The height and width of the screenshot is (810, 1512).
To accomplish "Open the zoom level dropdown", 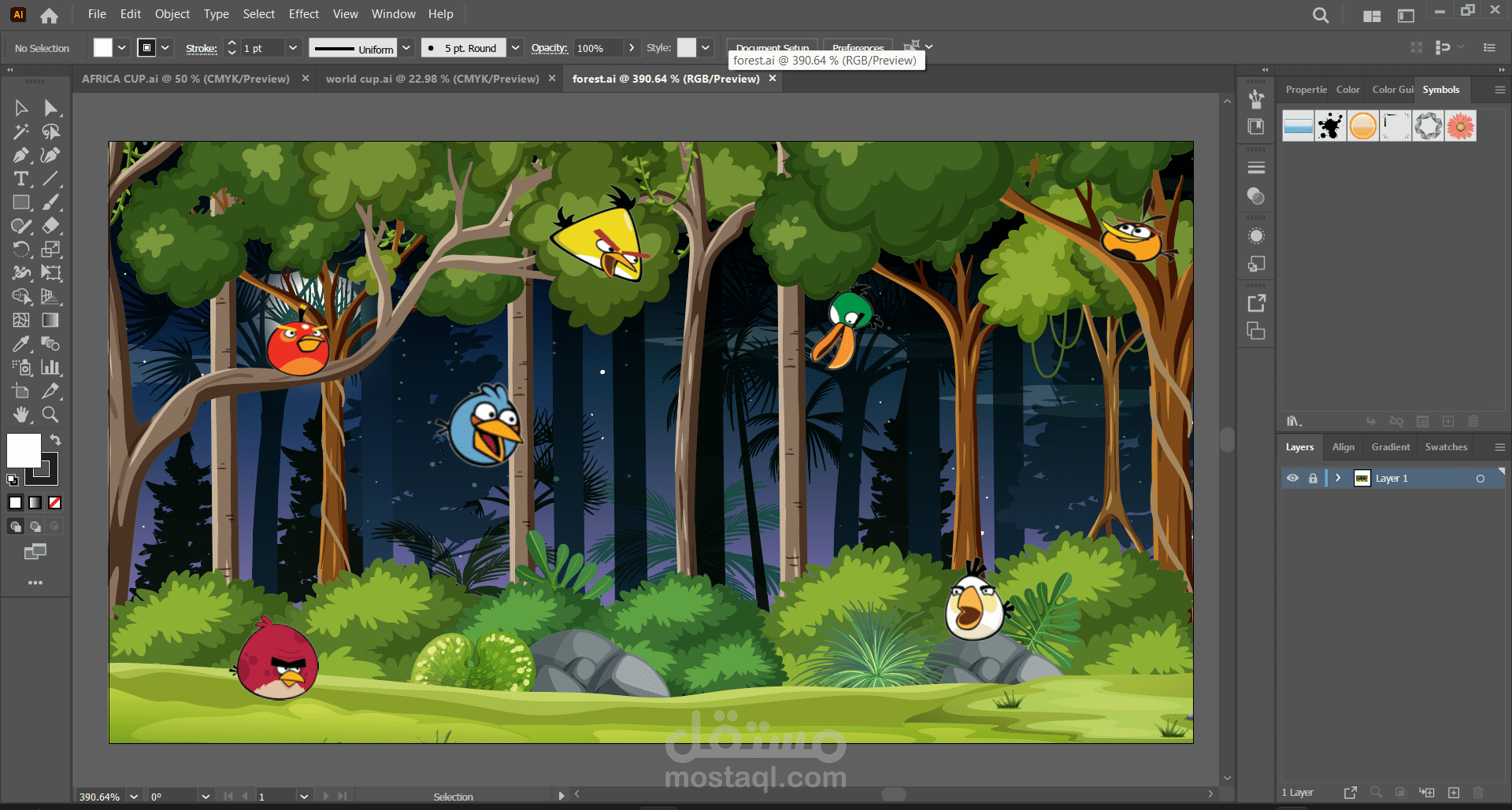I will [134, 797].
